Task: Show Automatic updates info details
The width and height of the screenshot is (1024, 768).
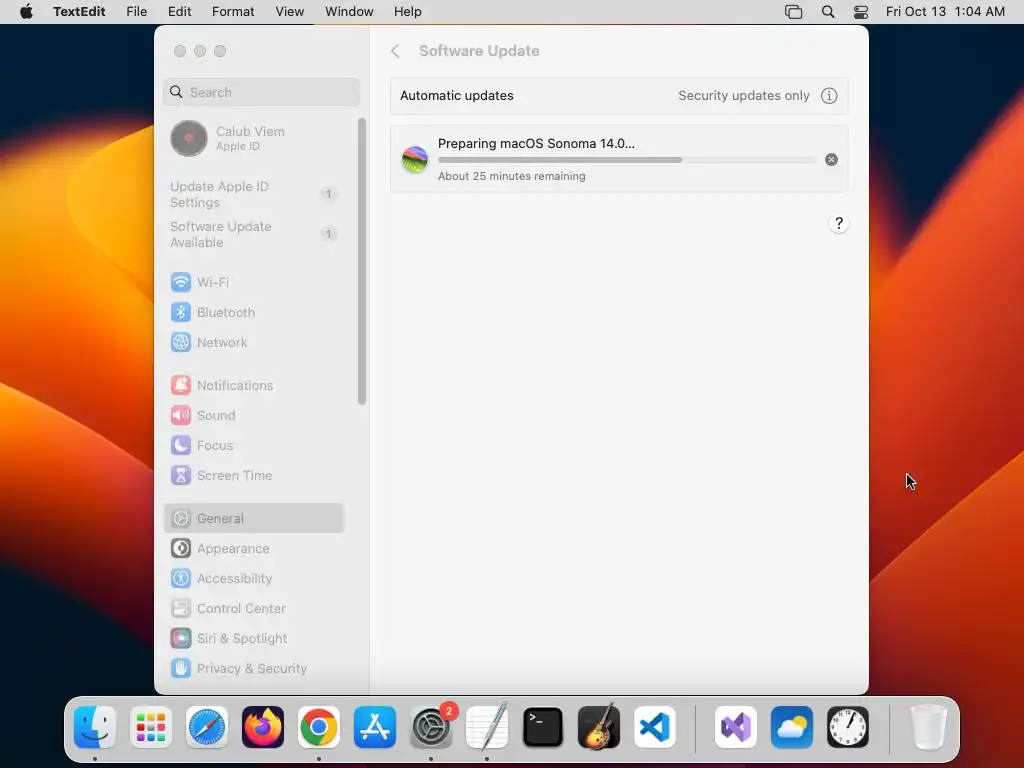Action: (829, 95)
